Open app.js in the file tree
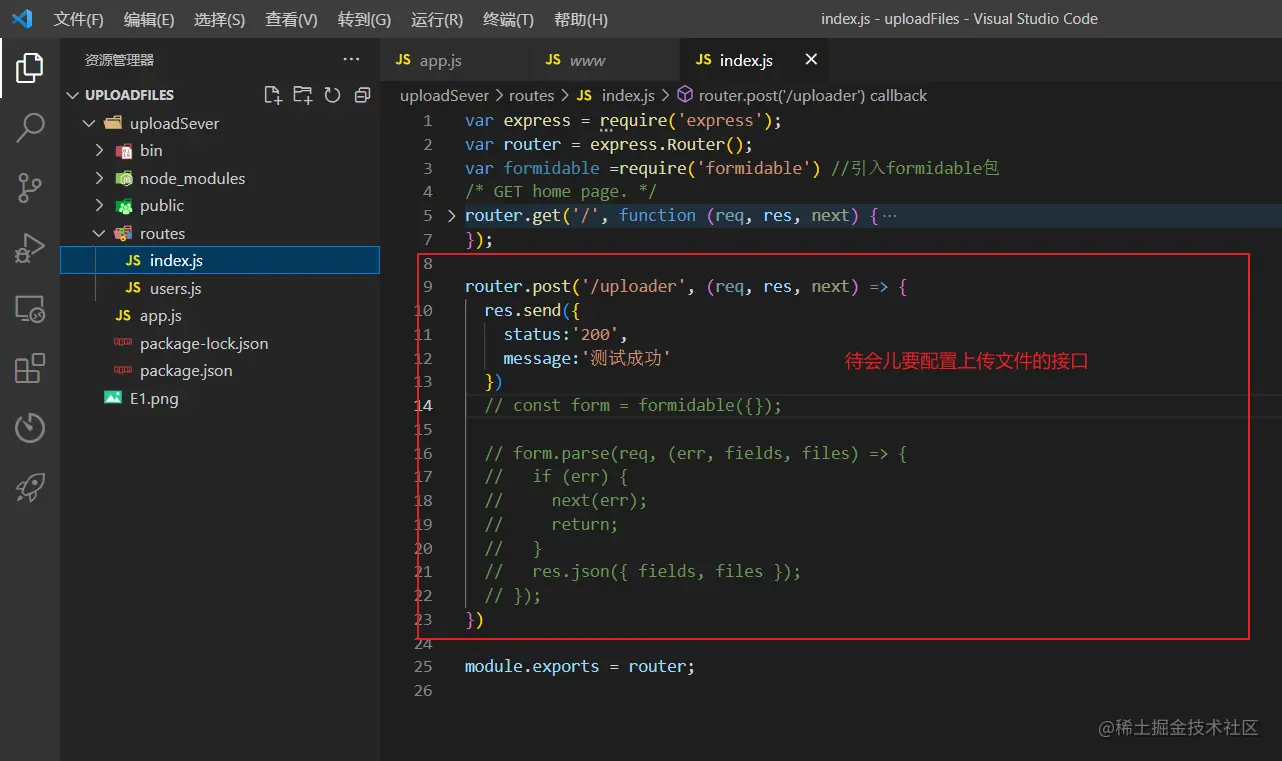Viewport: 1282px width, 761px height. 220,315
